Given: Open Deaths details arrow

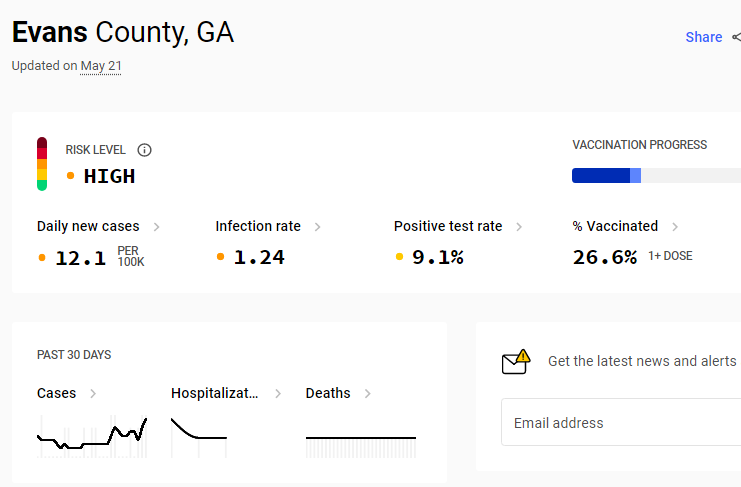Looking at the screenshot, I should coord(368,393).
